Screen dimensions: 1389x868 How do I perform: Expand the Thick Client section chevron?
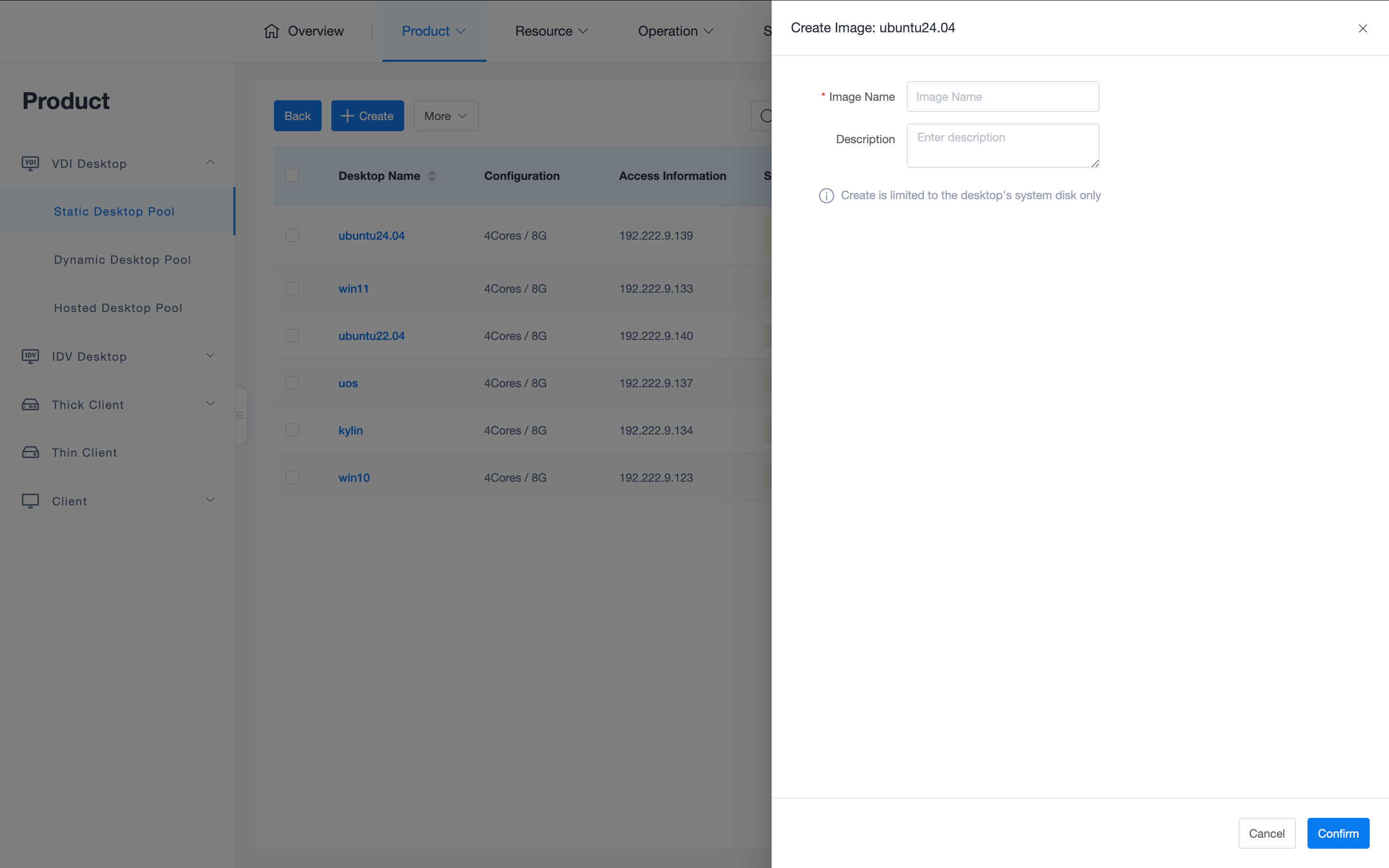pyautogui.click(x=210, y=404)
